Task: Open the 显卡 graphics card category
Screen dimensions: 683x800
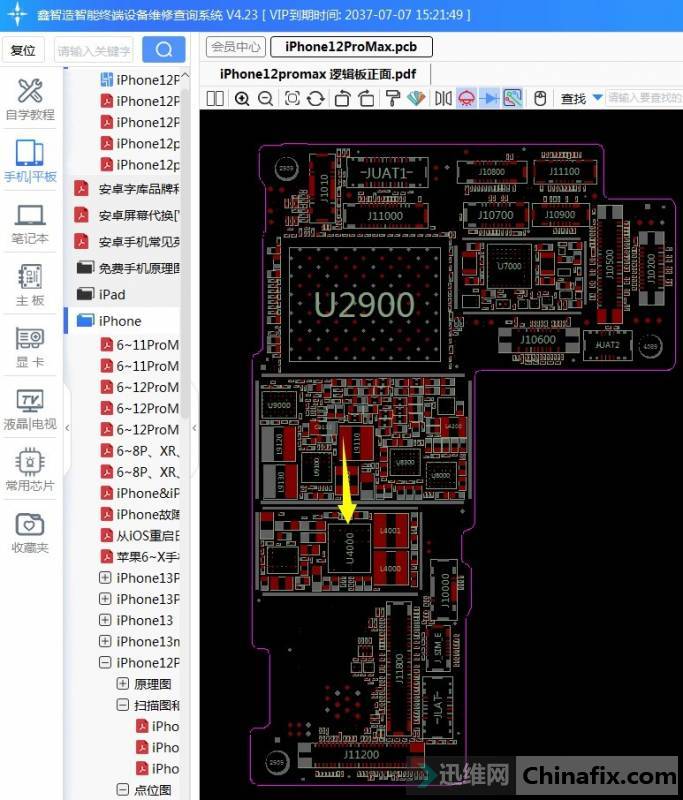Action: click(30, 348)
